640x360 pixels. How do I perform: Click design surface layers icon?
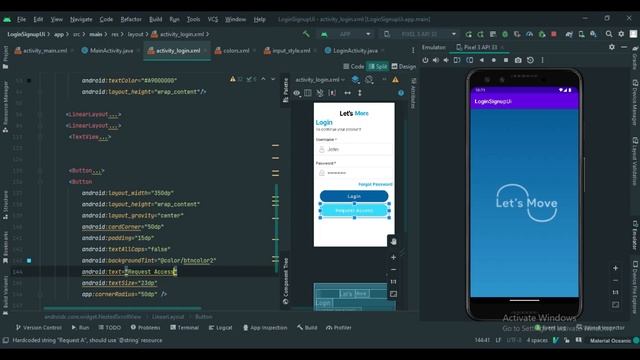tap(356, 80)
